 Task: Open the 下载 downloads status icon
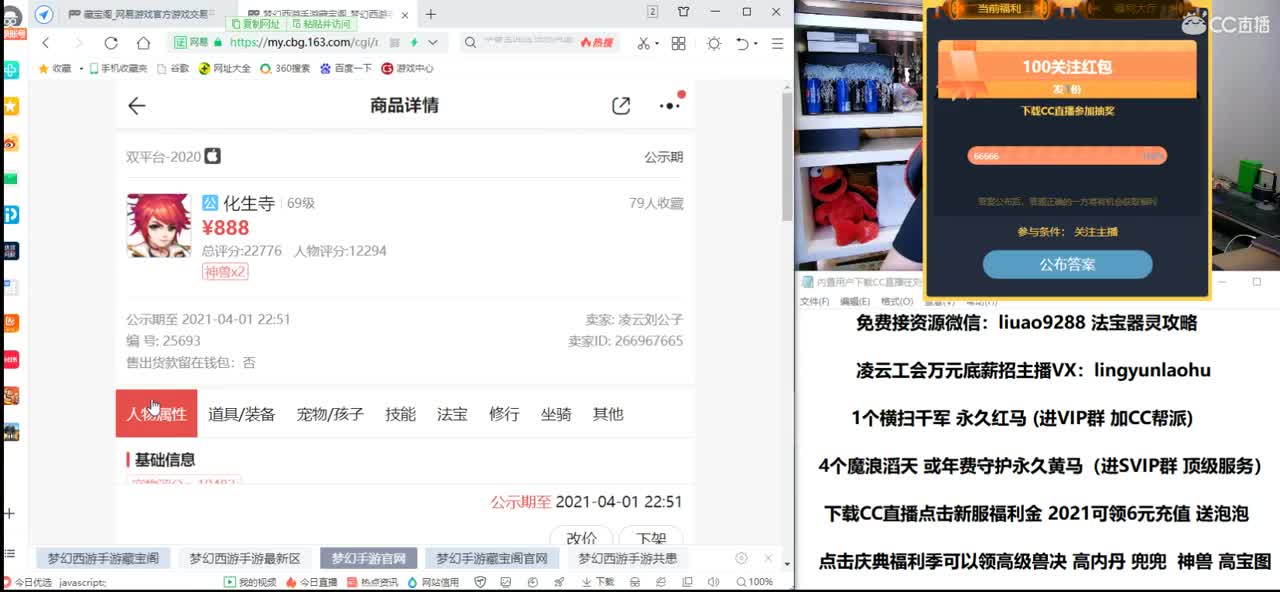pyautogui.click(x=599, y=581)
